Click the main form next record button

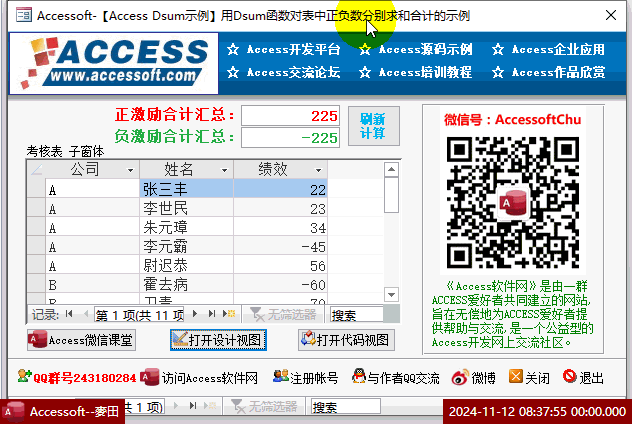coord(176,406)
